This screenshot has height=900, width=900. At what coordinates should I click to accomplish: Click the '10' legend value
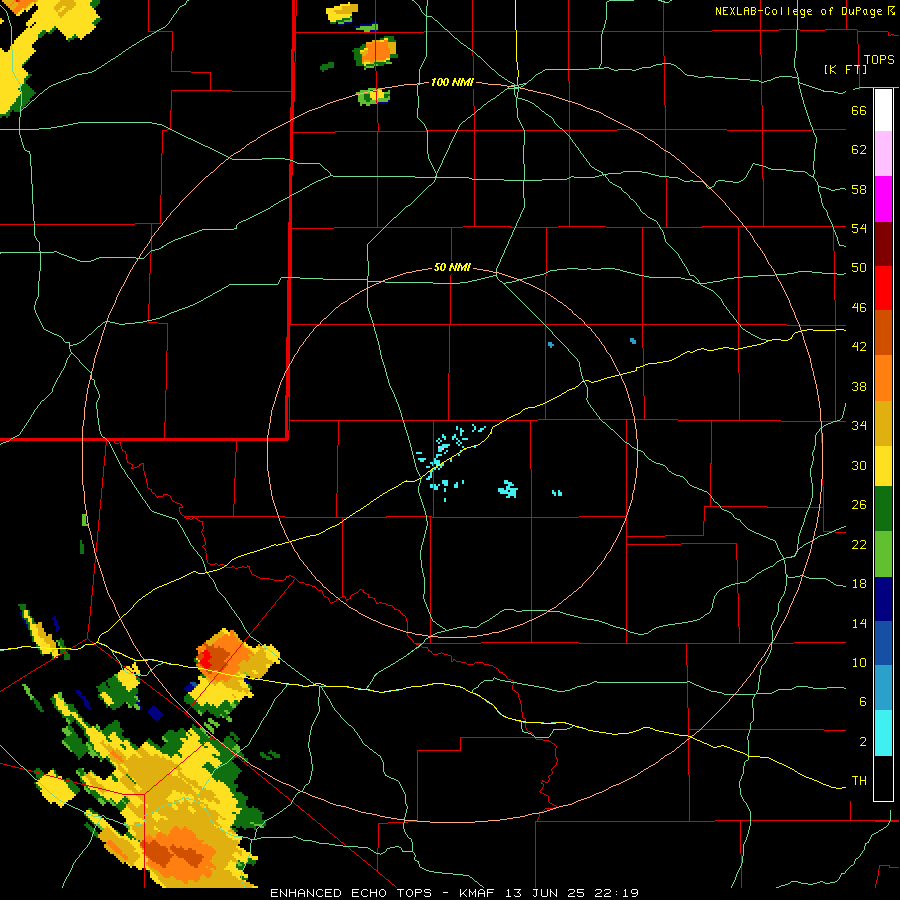tap(859, 662)
